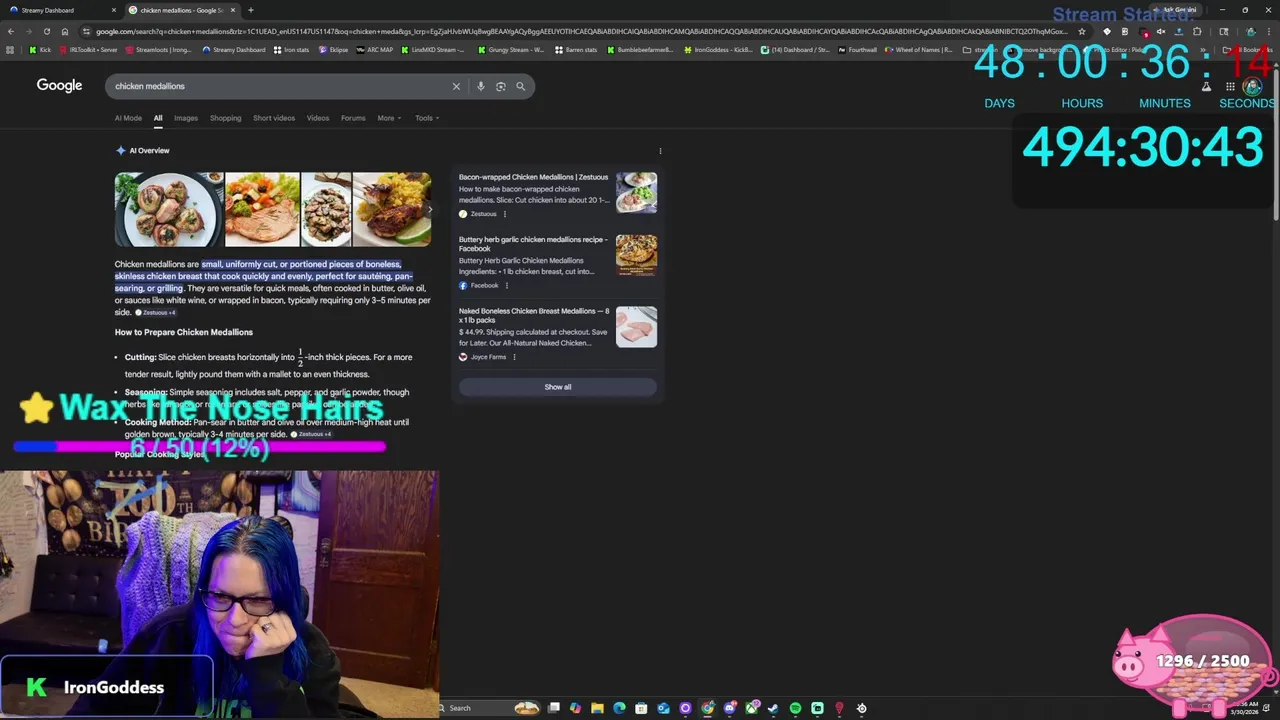Switch to Streamy Dashboard browser tab
Viewport: 1280px width, 720px height.
coord(60,10)
